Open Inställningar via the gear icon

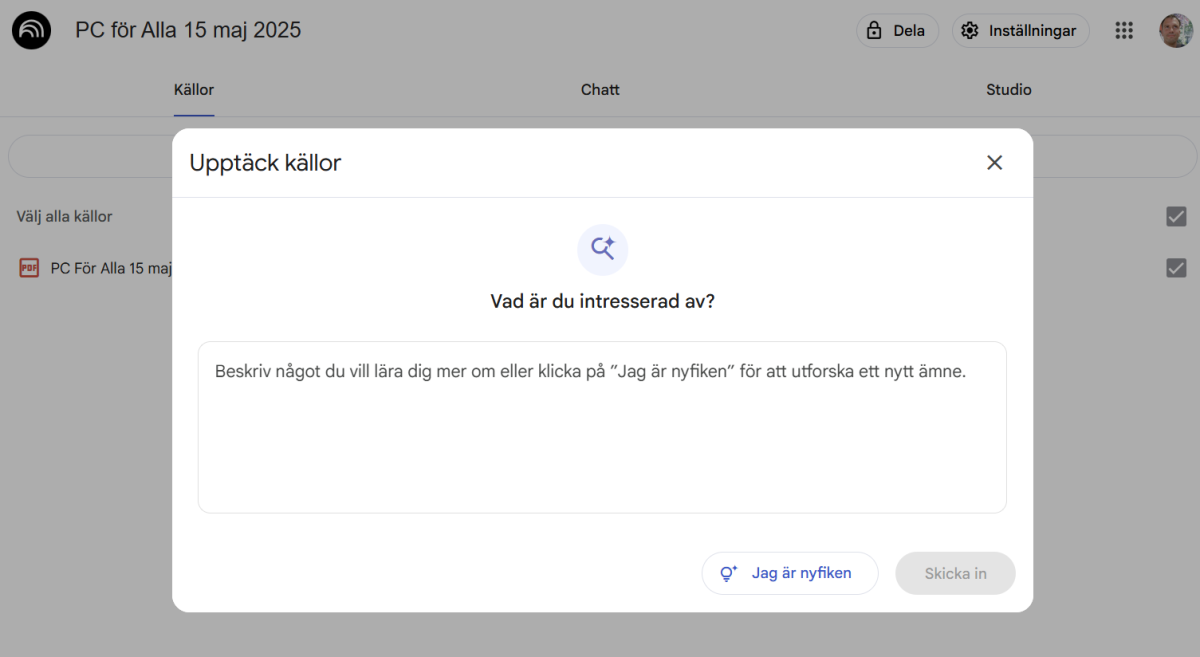[x=969, y=31]
